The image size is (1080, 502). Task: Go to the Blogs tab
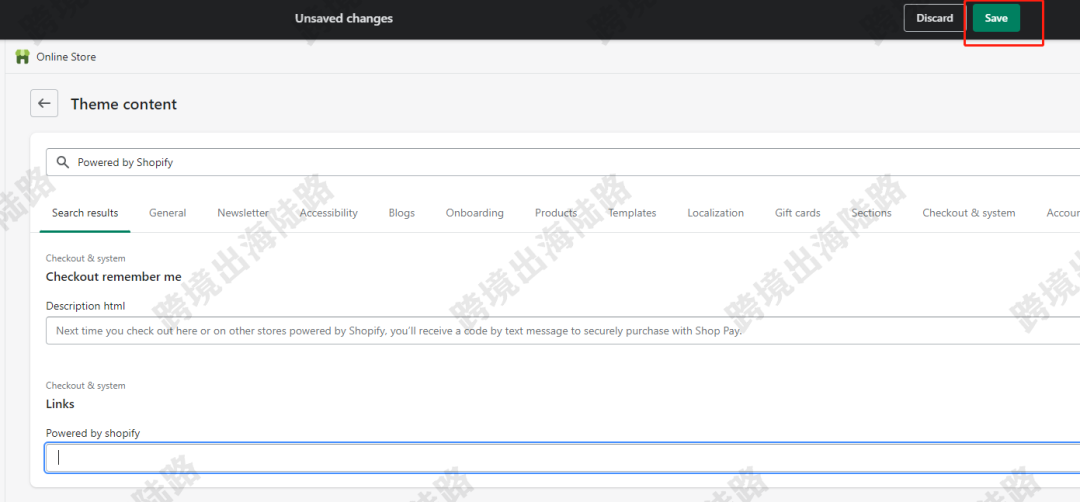pyautogui.click(x=402, y=213)
